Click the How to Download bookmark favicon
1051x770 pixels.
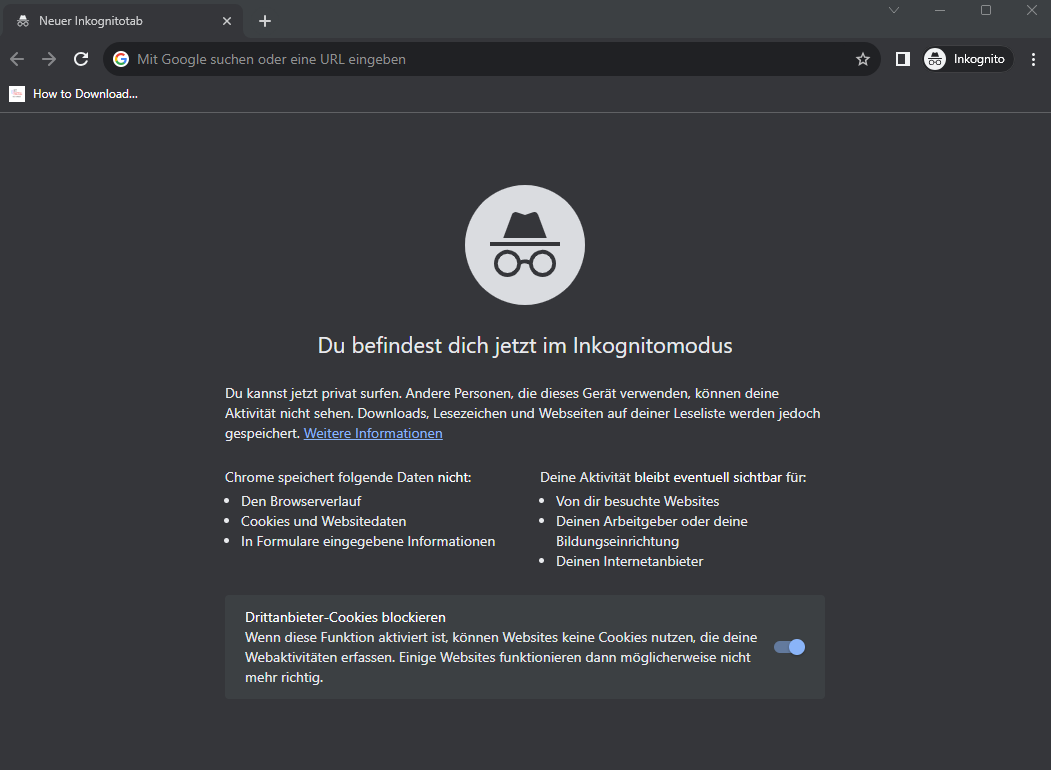pos(17,94)
